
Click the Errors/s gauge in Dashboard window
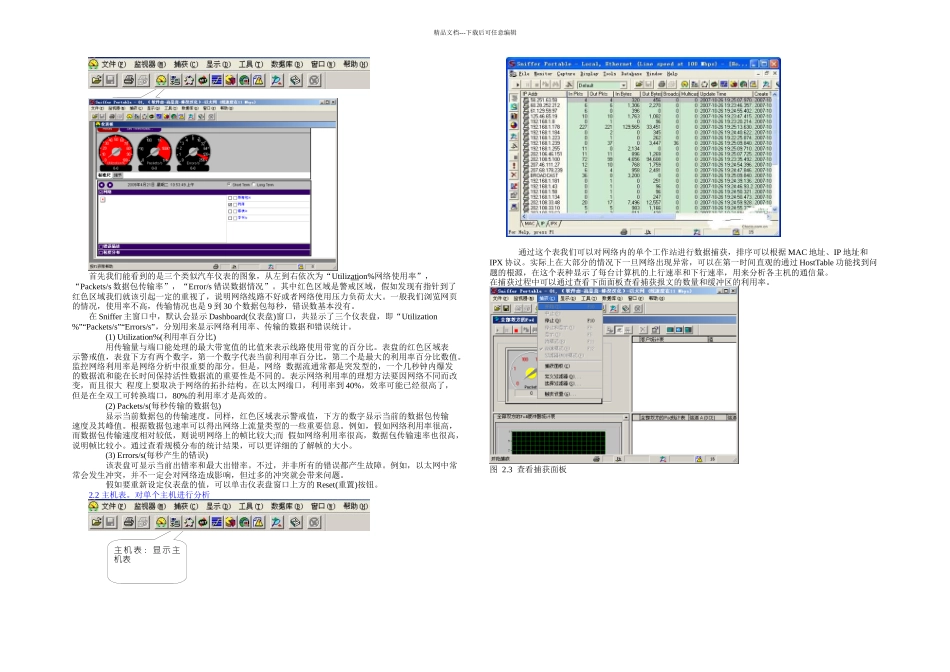193,153
